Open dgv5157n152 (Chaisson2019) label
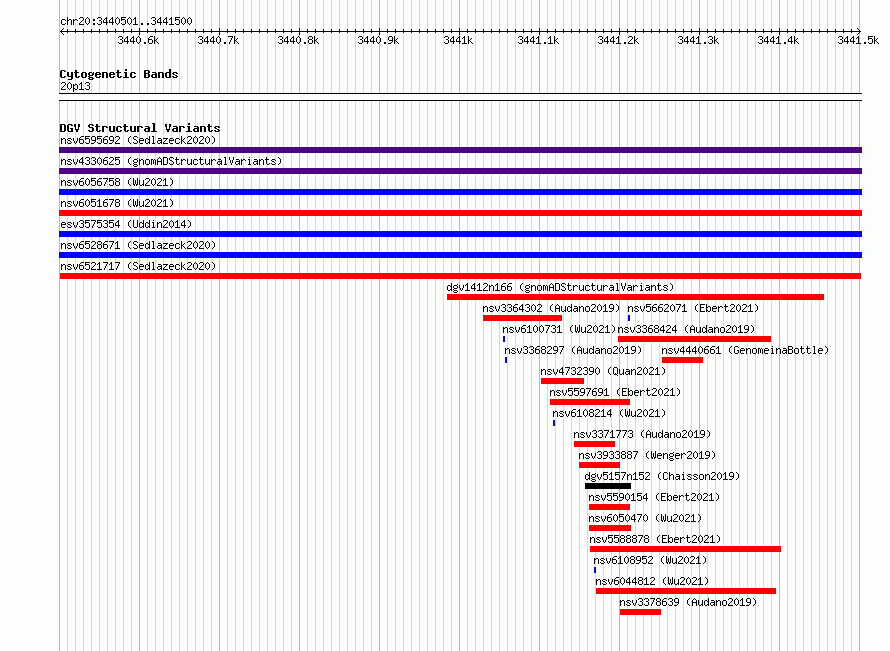The width and height of the screenshot is (890, 651). pyautogui.click(x=662, y=476)
